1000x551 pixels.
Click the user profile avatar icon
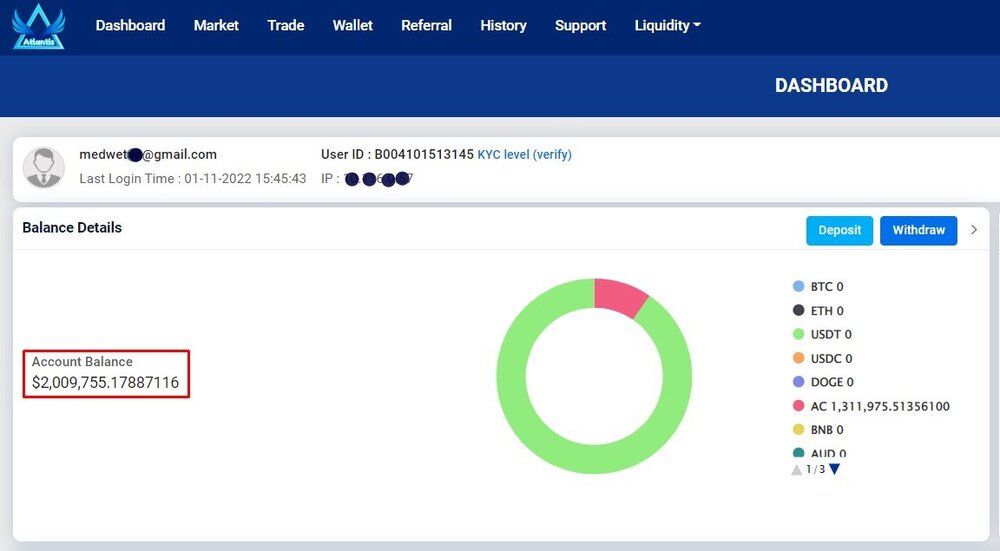(x=44, y=168)
